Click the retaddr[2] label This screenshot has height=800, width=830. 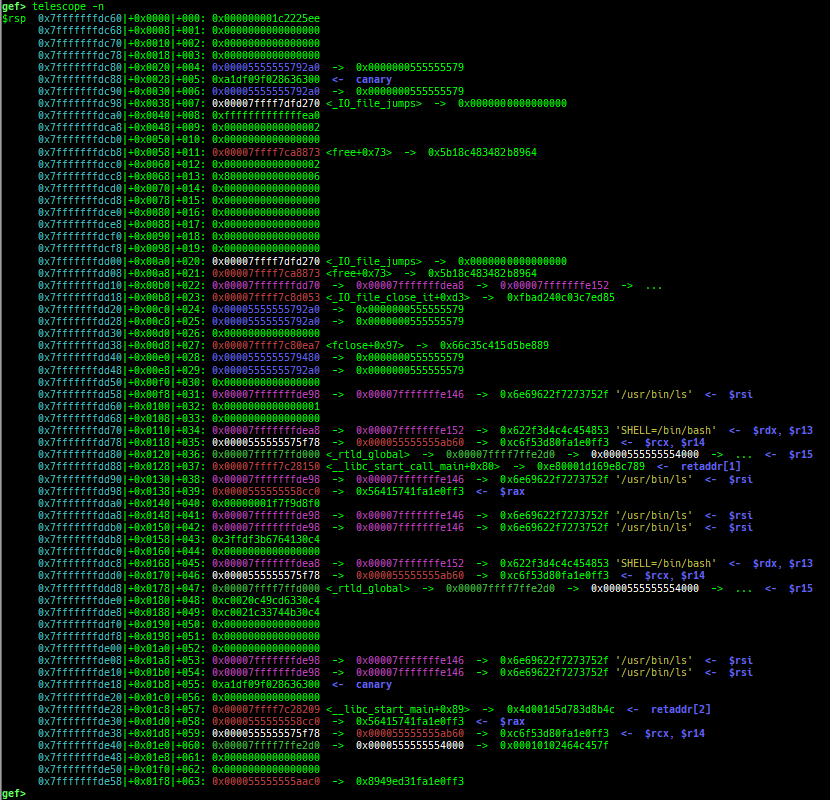681,709
